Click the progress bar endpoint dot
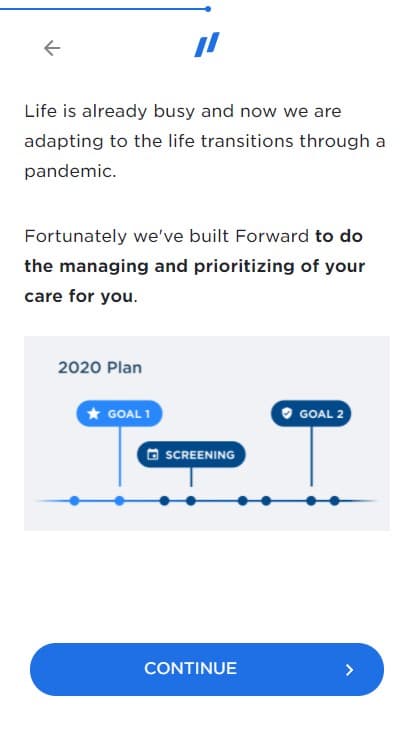 208,9
